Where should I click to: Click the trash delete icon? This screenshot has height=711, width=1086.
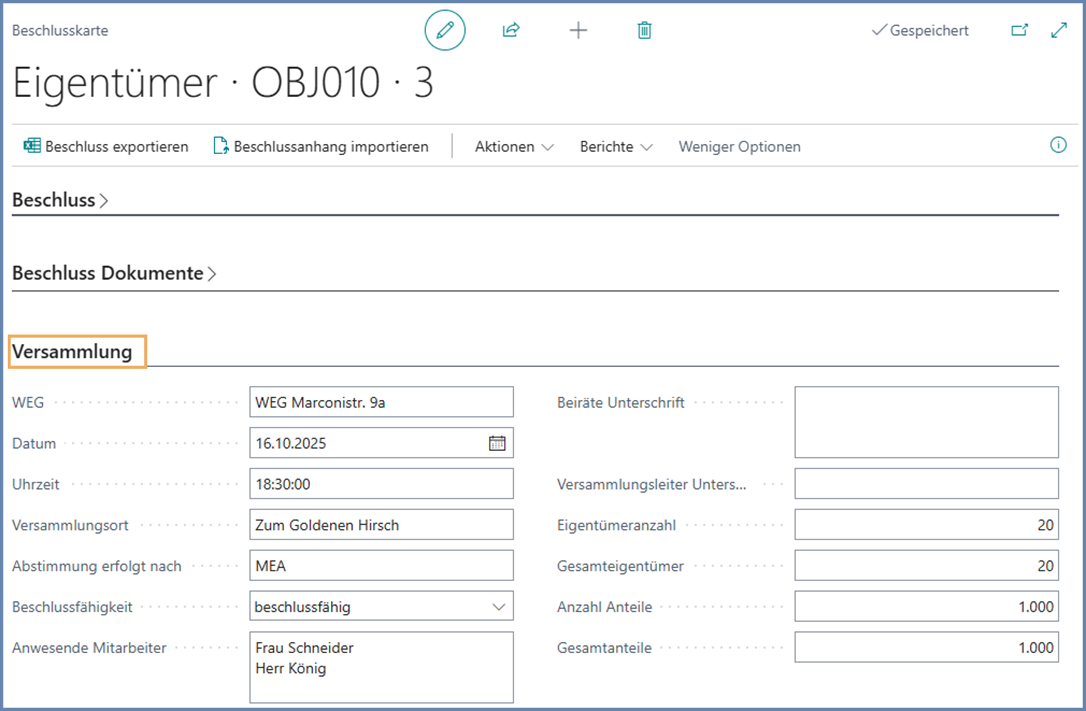pos(645,31)
